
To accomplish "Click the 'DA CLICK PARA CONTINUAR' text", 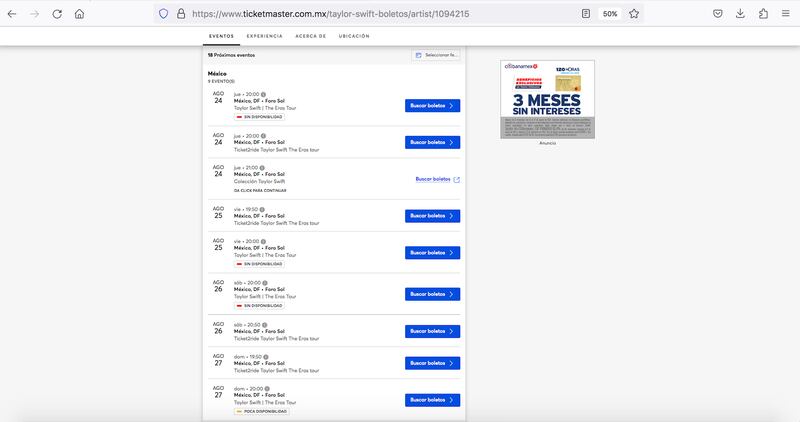I will [x=260, y=190].
